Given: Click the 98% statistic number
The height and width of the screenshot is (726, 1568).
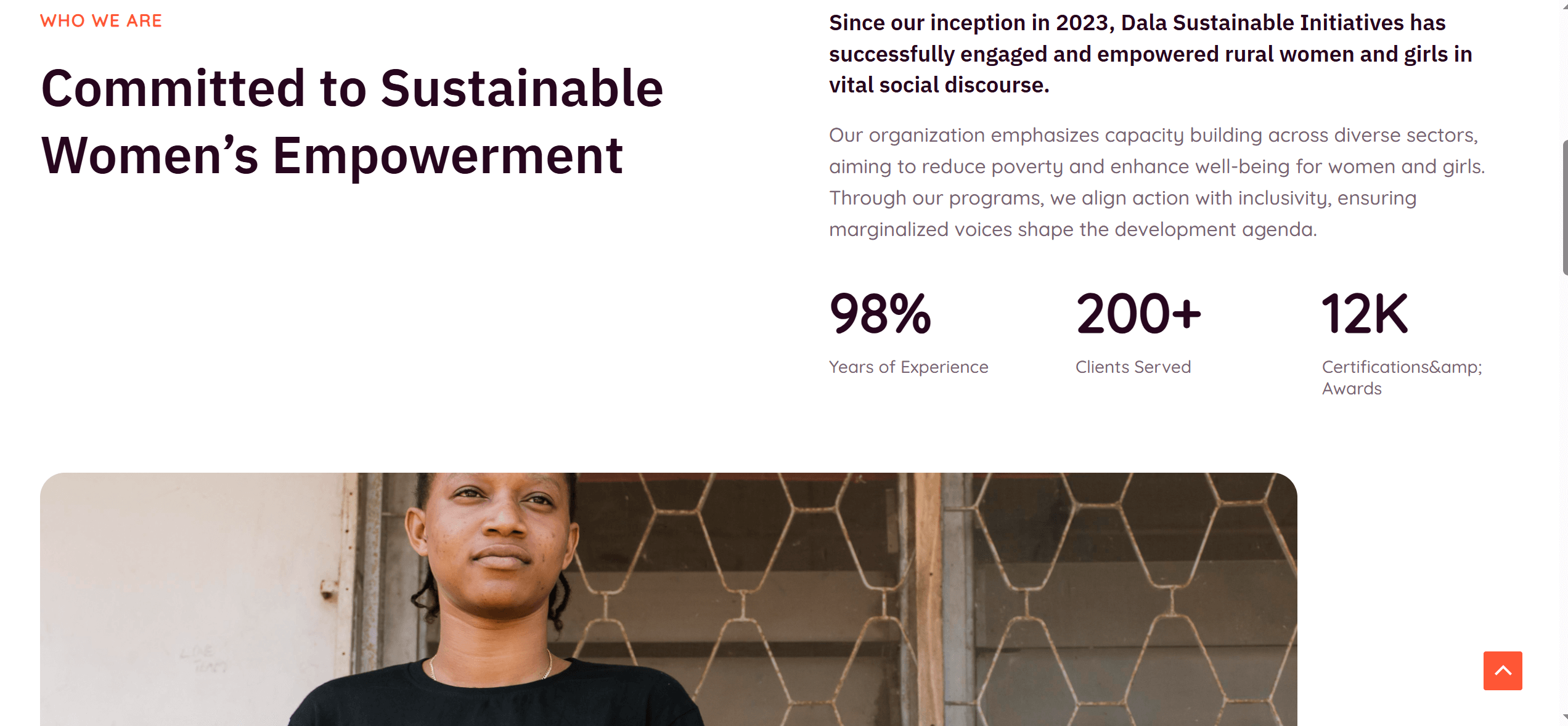Looking at the screenshot, I should (880, 314).
